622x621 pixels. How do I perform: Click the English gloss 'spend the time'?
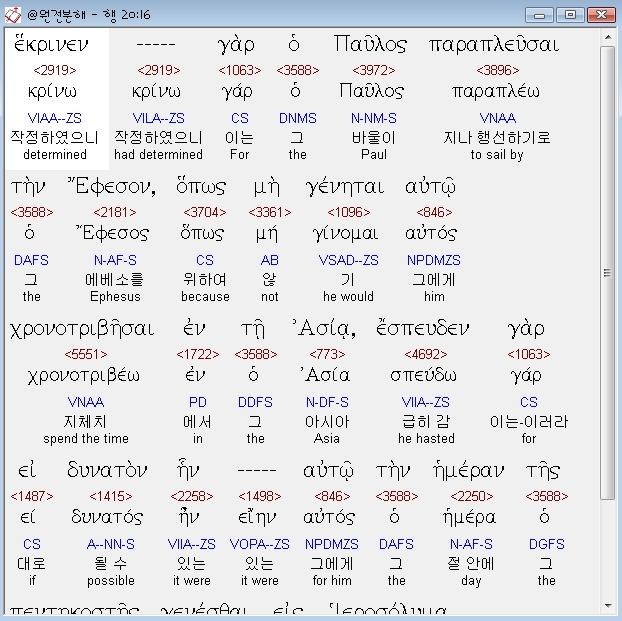tap(86, 439)
